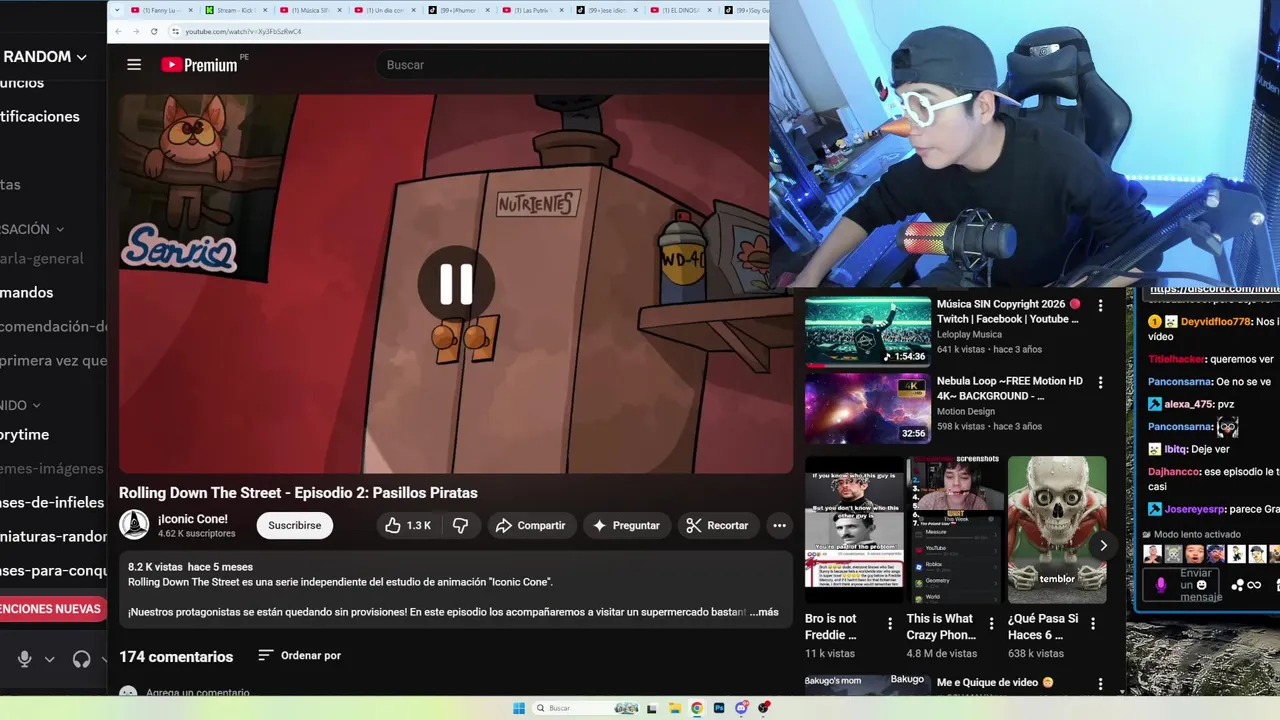Open options for Me e Quique video

pos(1100,685)
